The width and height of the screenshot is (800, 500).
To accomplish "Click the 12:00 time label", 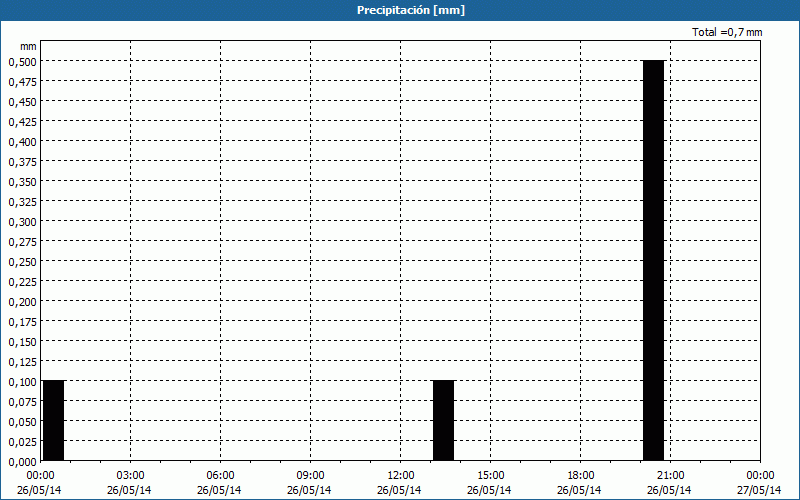I will tap(401, 476).
